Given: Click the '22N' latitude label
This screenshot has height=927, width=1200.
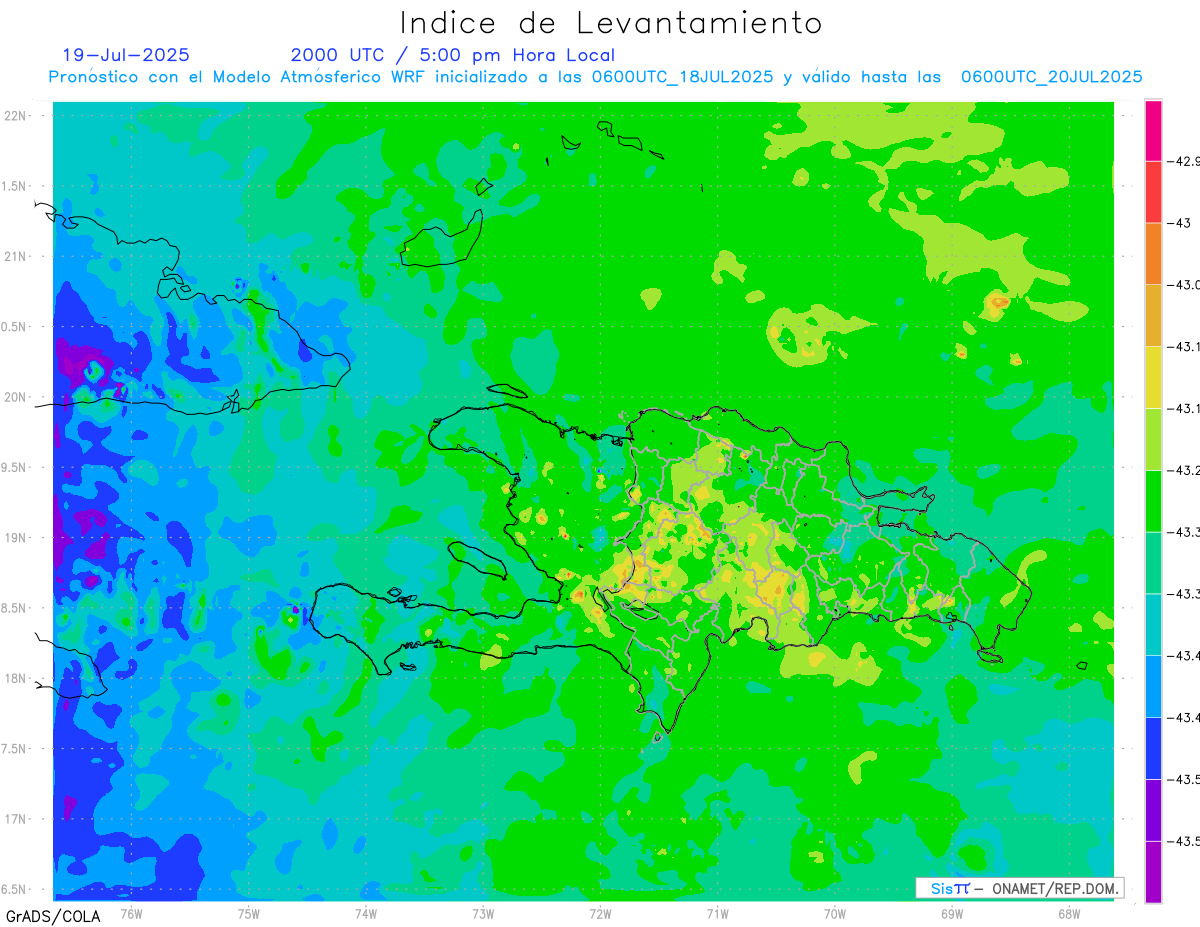Looking at the screenshot, I should (15, 116).
